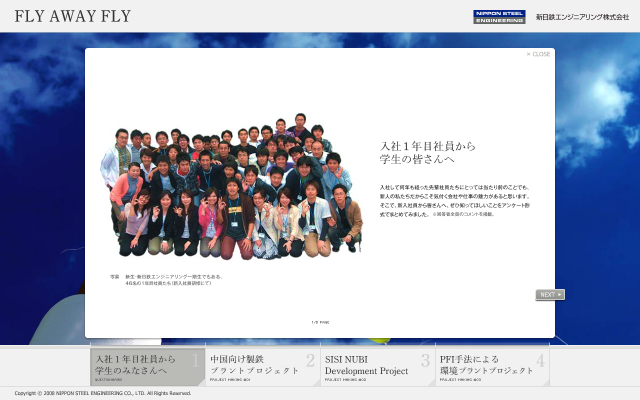Screen dimensions: 640x400
Task: Click the large numeral 1 on first tab
Action: (196, 361)
